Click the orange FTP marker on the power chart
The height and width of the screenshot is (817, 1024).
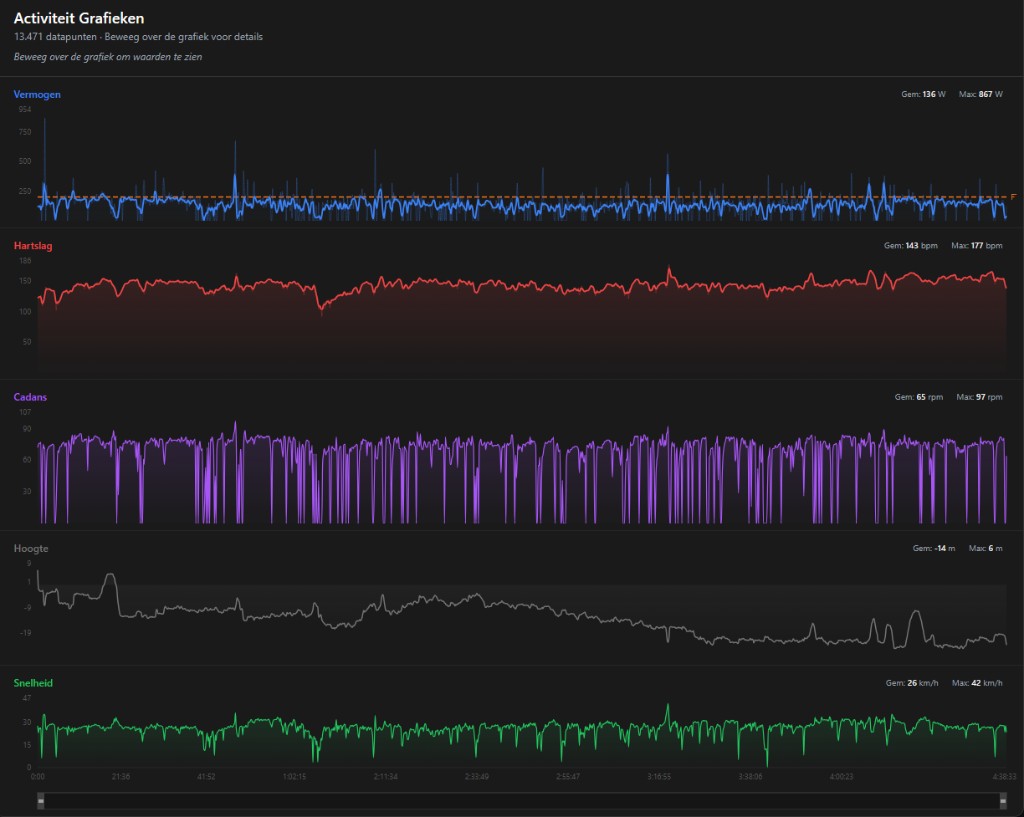(x=1013, y=197)
